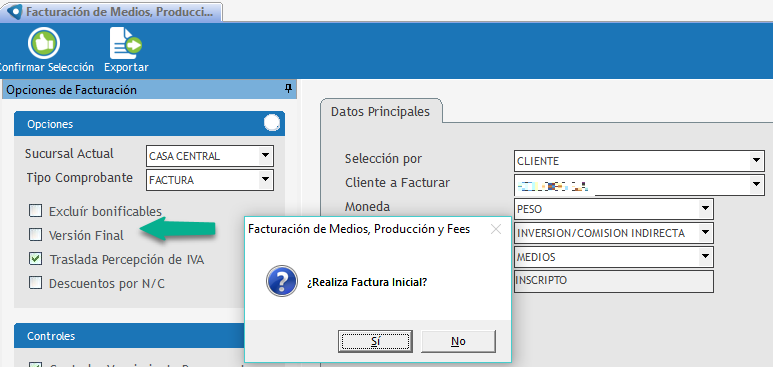773x367 pixels.
Task: Click the application logo icon in window tab
Action: (15, 12)
